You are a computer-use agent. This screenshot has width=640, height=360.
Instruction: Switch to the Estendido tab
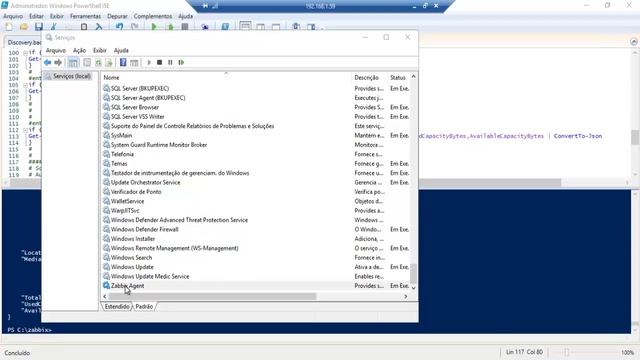(117, 307)
